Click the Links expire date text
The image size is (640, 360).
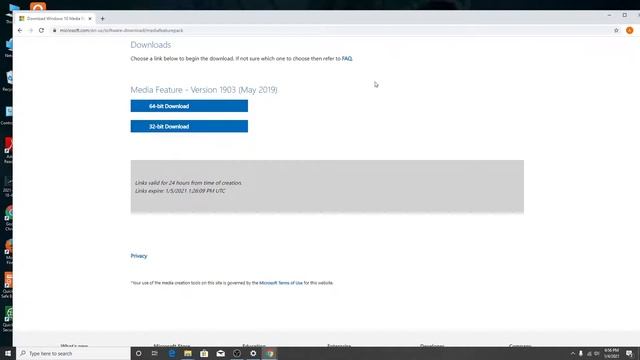180,191
